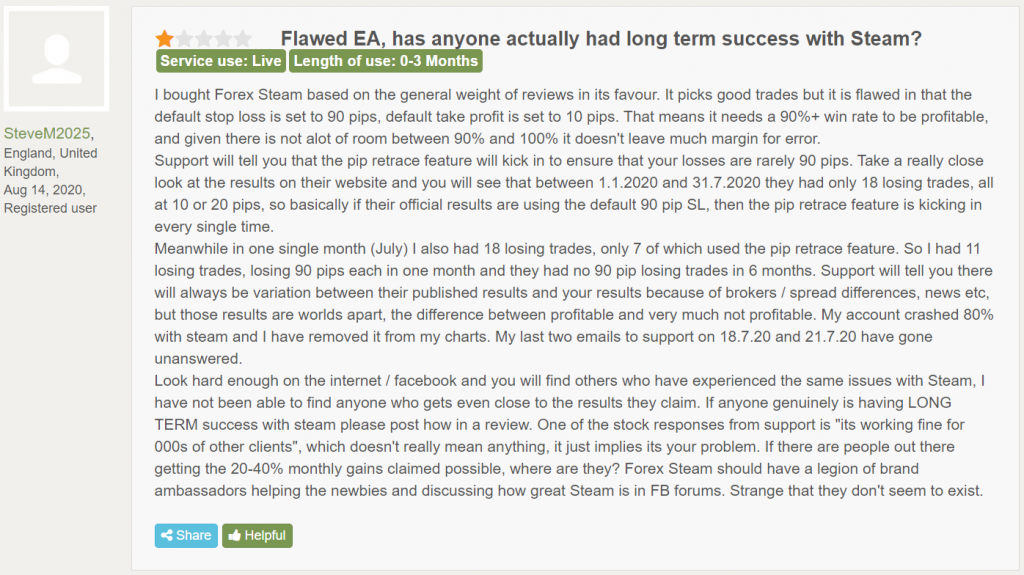
Task: Click the thumbs-up icon on Helpful
Action: coord(234,535)
